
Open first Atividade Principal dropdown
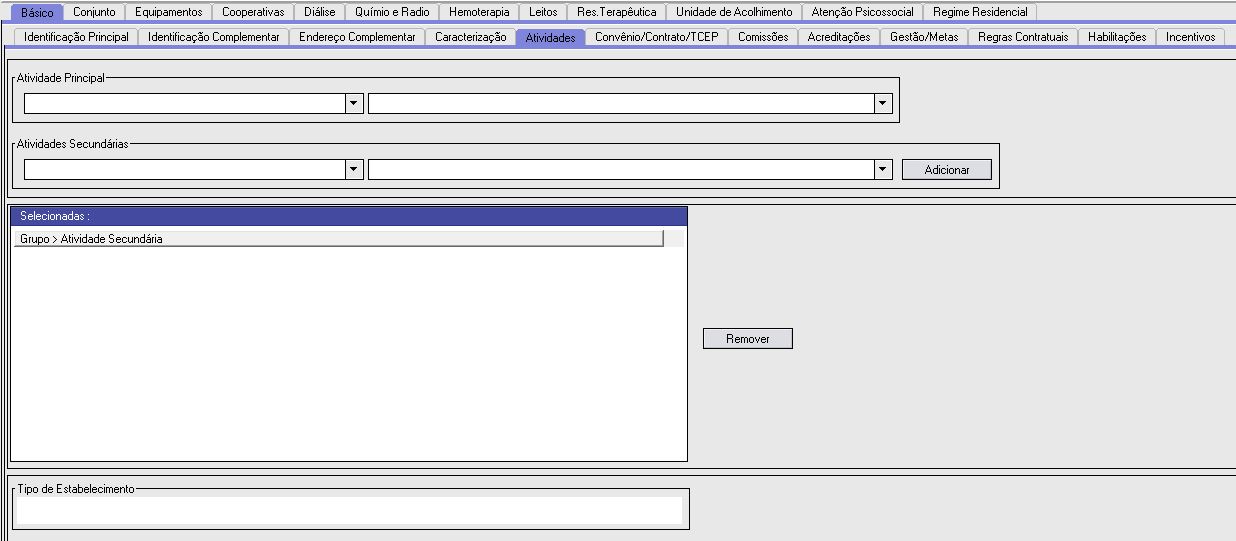pyautogui.click(x=353, y=104)
